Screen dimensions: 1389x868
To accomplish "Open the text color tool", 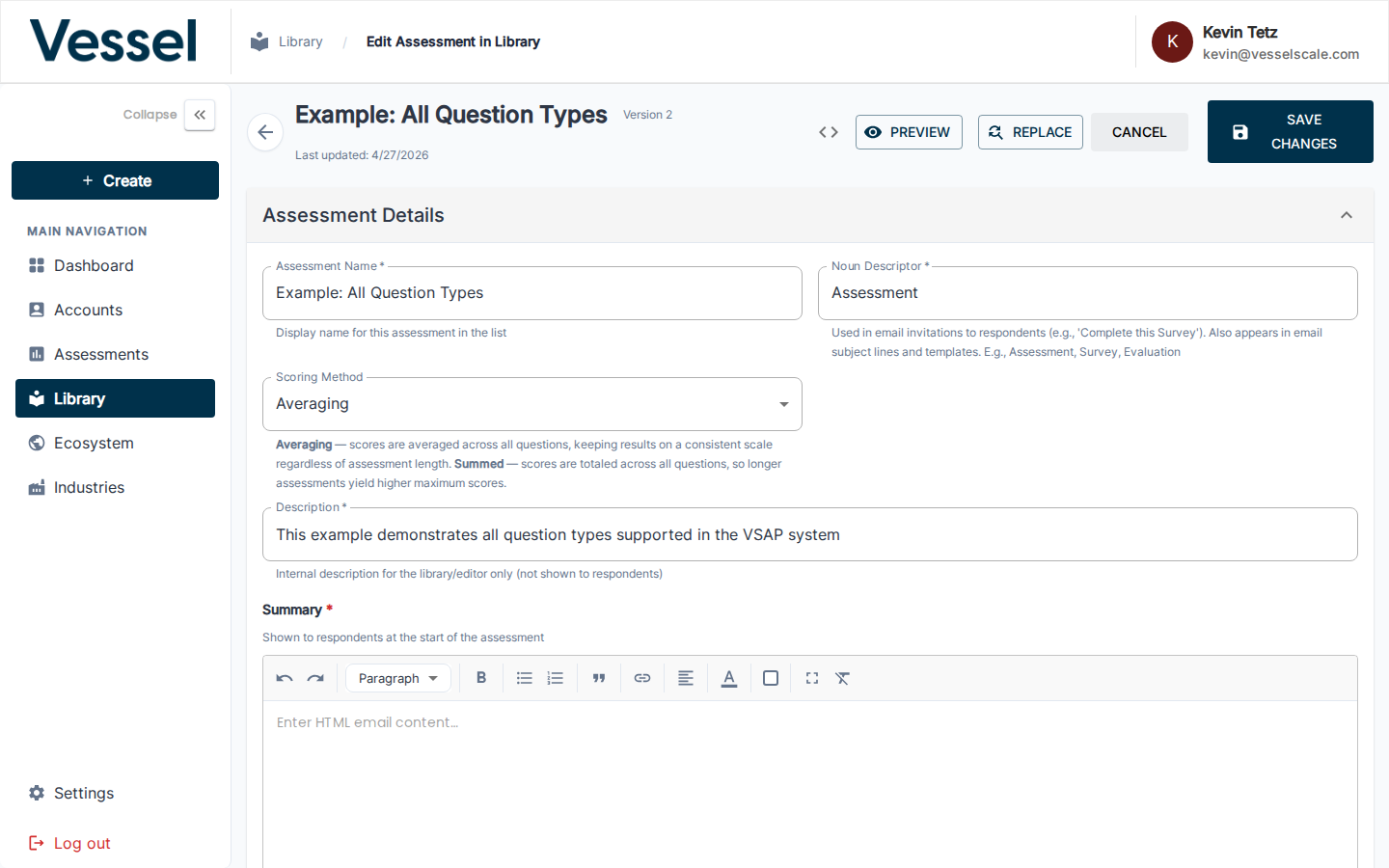I will (729, 678).
